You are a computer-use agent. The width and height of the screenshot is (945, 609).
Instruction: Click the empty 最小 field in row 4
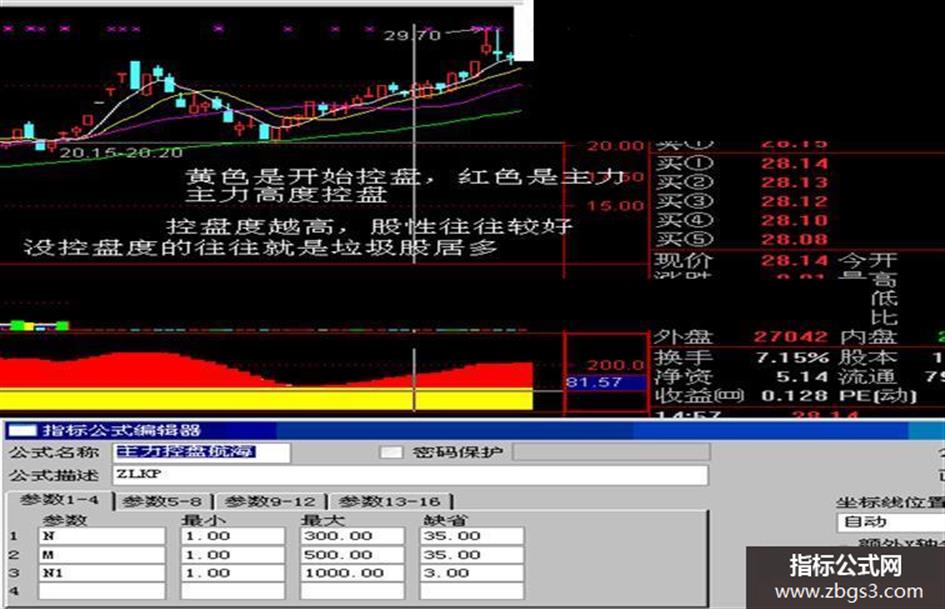[x=233, y=591]
